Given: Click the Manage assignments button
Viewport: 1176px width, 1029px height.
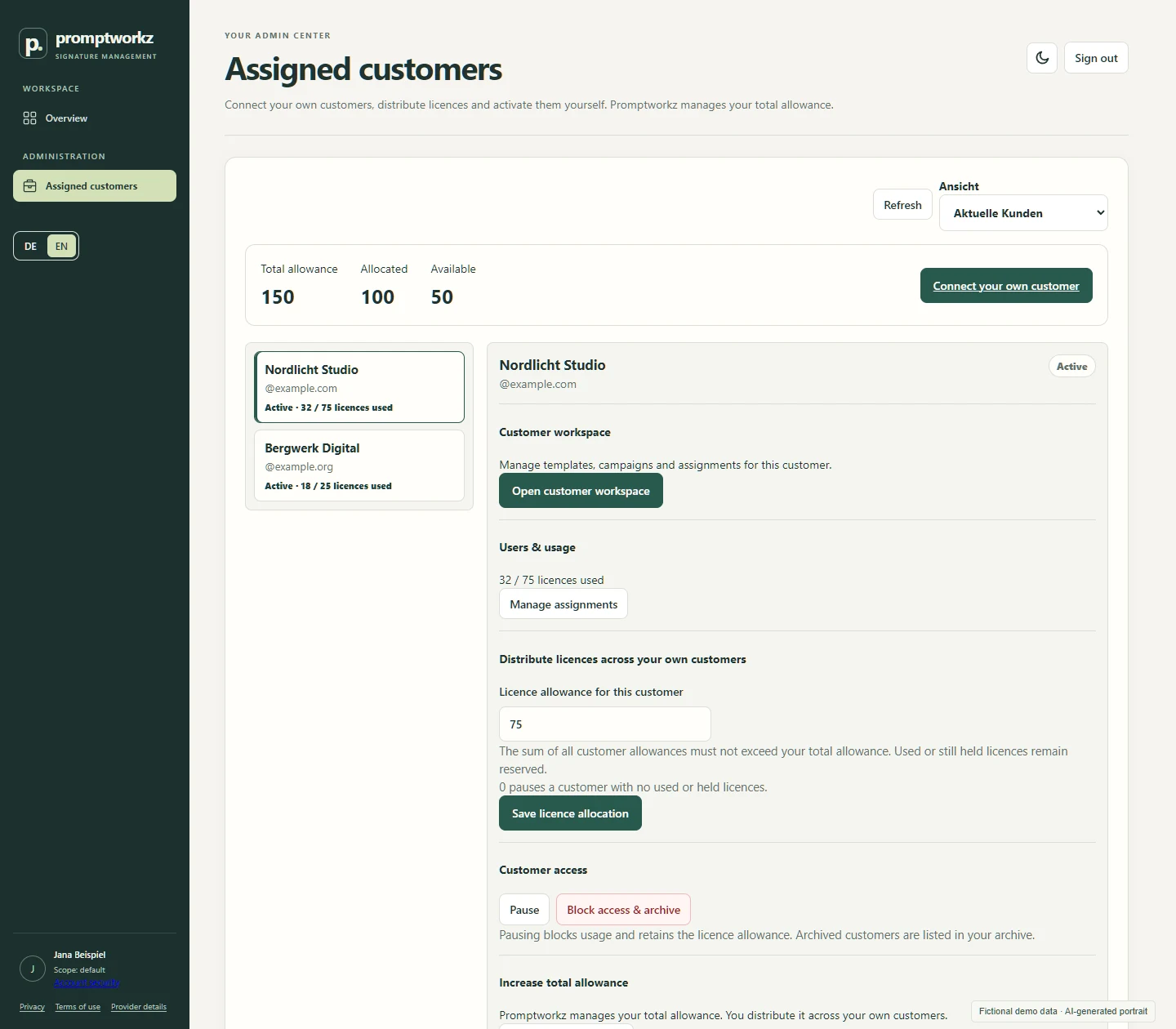Looking at the screenshot, I should point(563,604).
